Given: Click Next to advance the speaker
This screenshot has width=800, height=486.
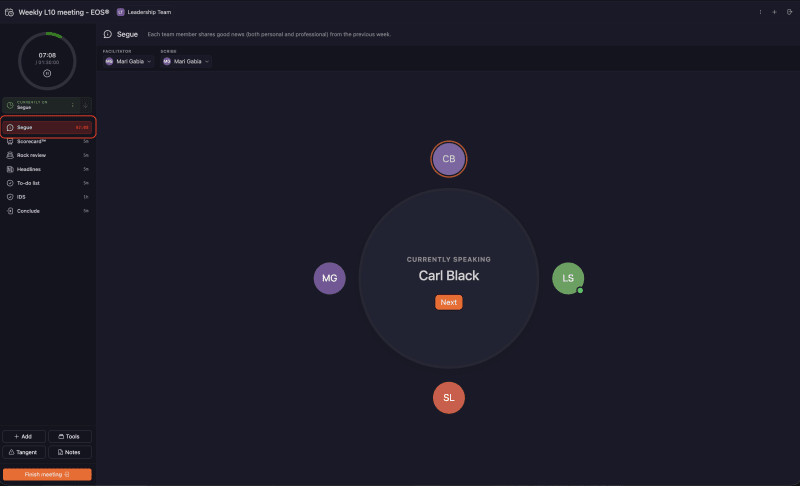Looking at the screenshot, I should click(448, 302).
